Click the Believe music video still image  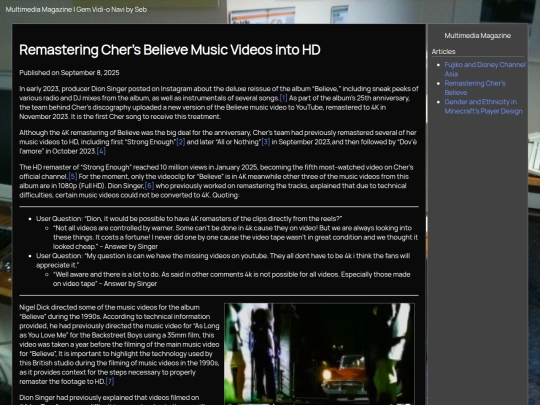point(319,354)
